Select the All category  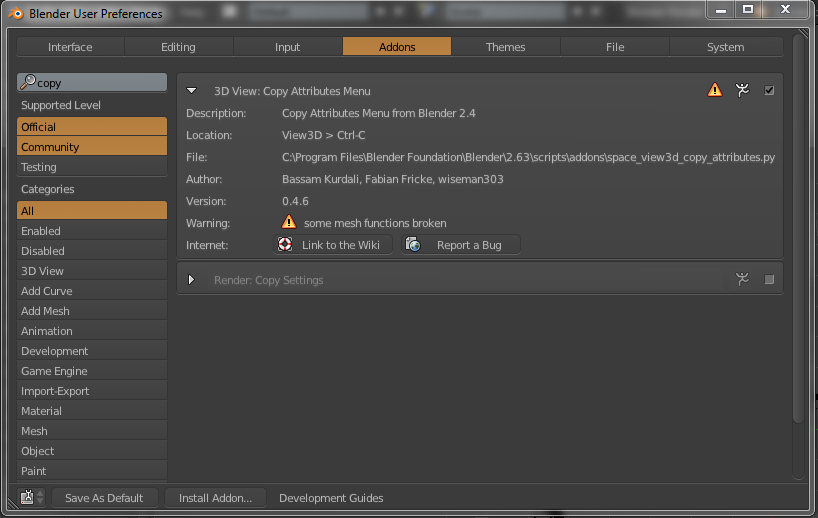[92, 211]
